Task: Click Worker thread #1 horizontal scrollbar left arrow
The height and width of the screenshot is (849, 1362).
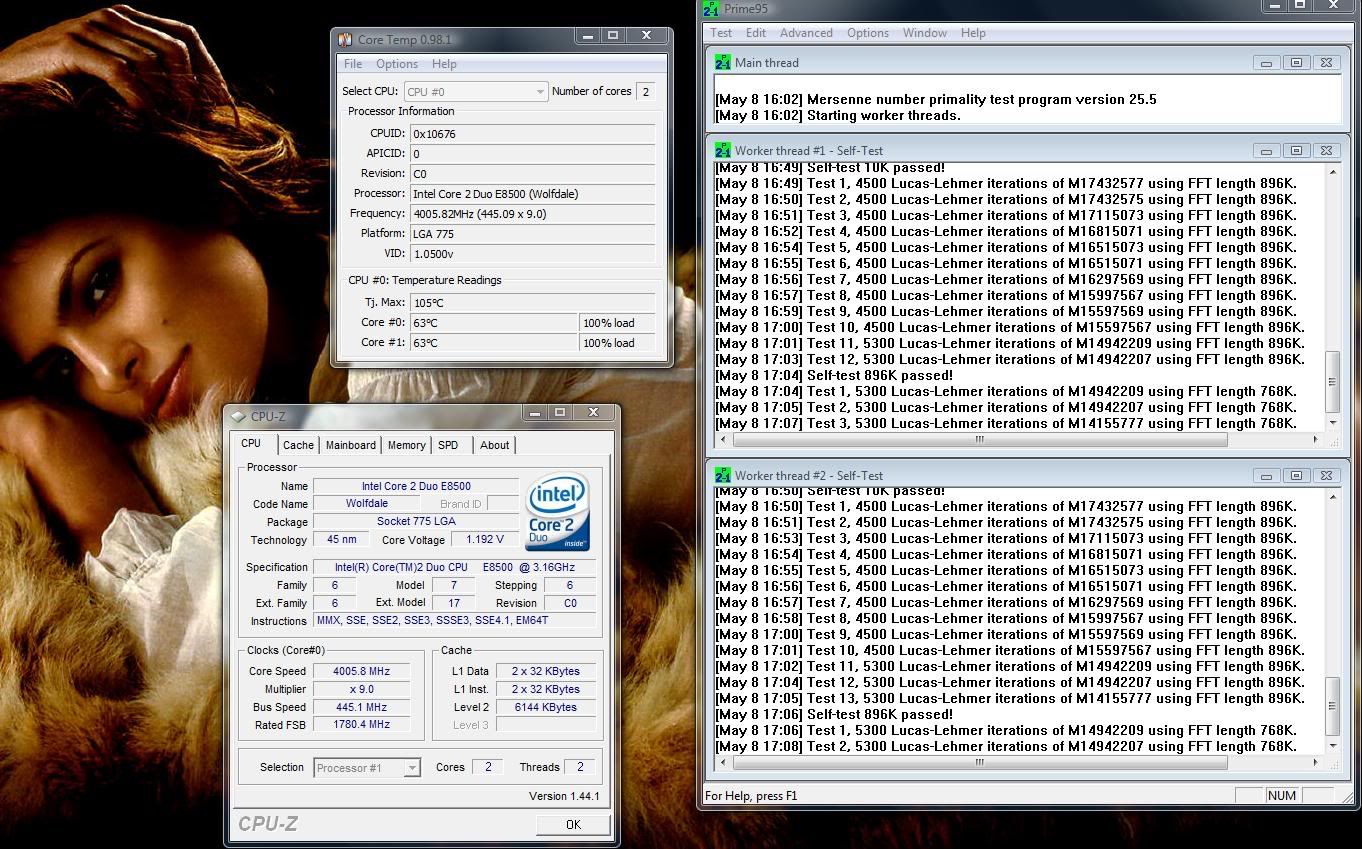Action: click(724, 439)
